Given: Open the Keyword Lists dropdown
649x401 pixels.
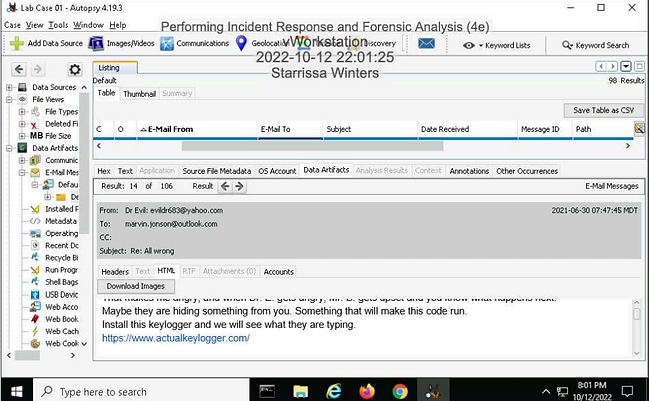Looking at the screenshot, I should click(497, 46).
